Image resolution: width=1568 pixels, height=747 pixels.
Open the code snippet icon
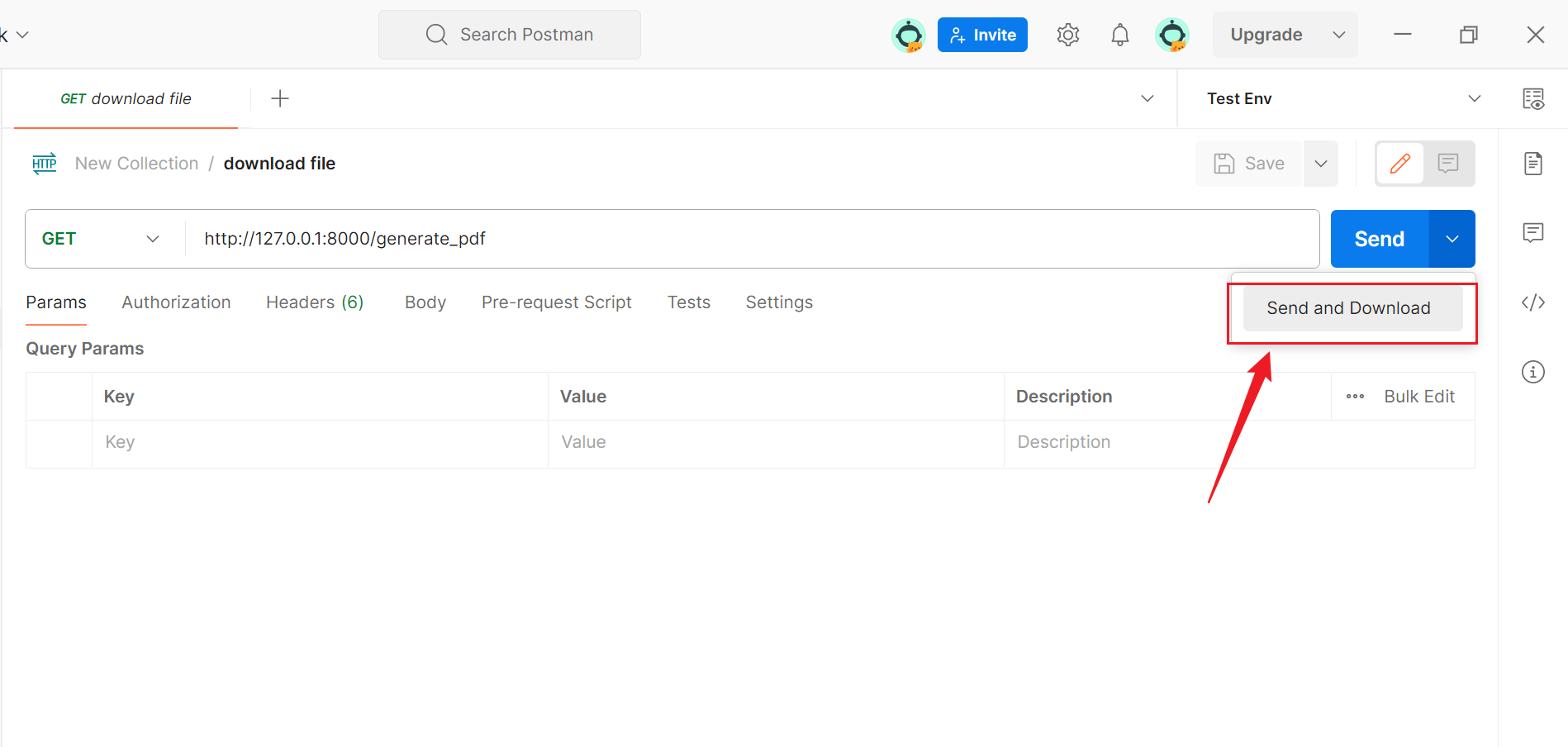(x=1533, y=302)
